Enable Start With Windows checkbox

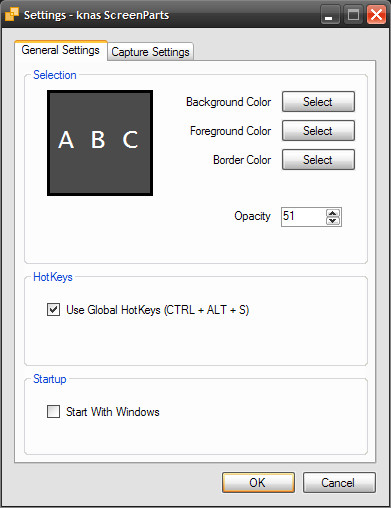pyautogui.click(x=53, y=411)
